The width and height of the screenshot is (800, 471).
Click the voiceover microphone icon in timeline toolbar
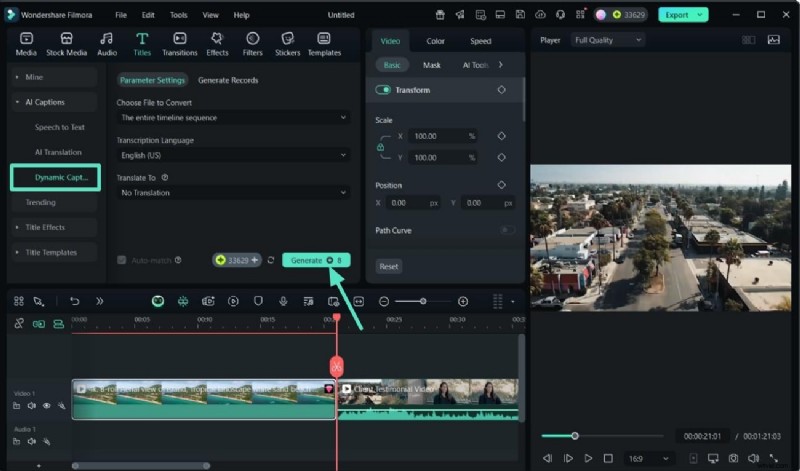(x=283, y=301)
